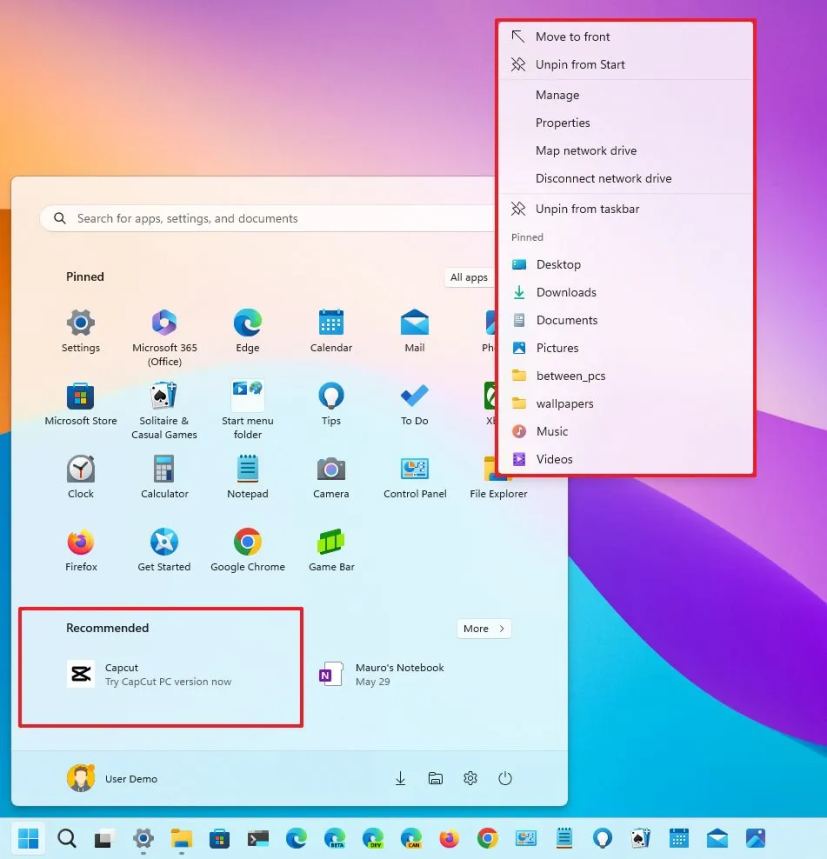Open the Photos app on the taskbar

point(756,838)
